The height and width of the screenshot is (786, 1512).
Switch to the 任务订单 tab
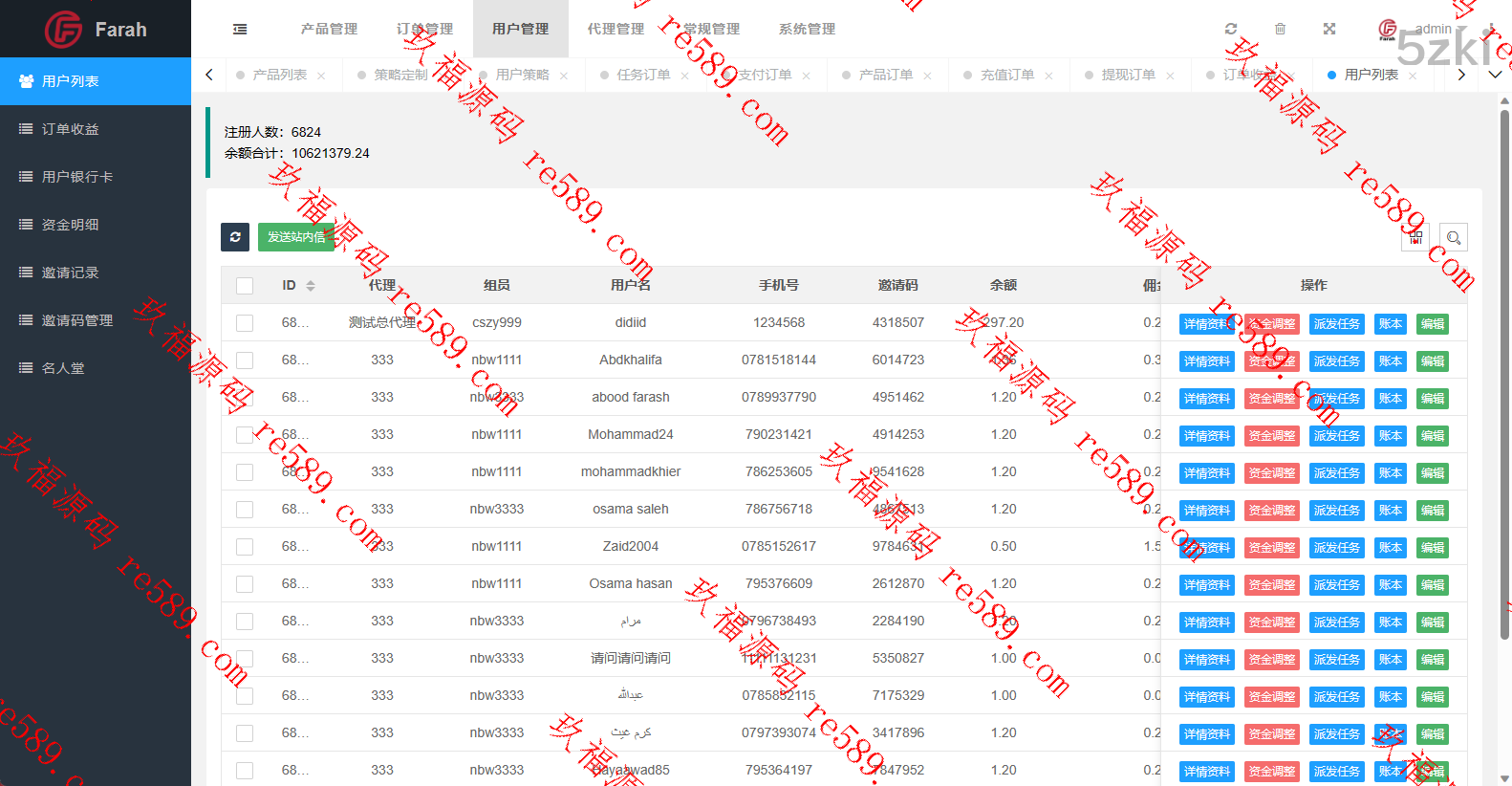[x=642, y=75]
